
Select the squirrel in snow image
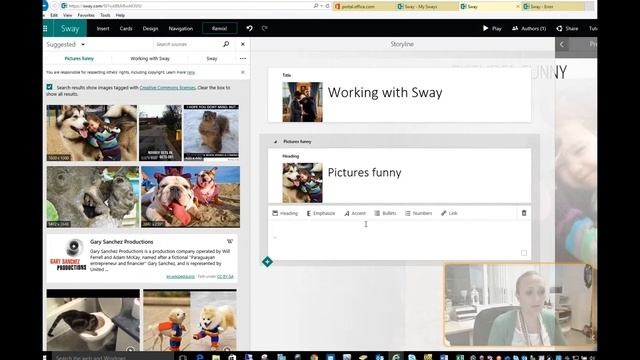pyautogui.click(x=211, y=133)
